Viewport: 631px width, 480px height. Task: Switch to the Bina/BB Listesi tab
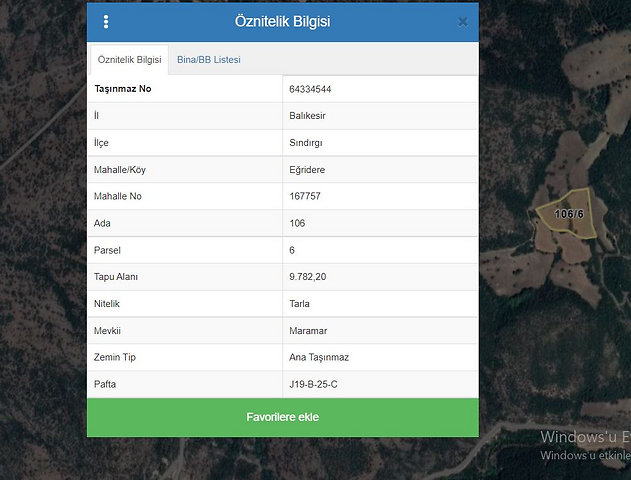click(x=208, y=60)
